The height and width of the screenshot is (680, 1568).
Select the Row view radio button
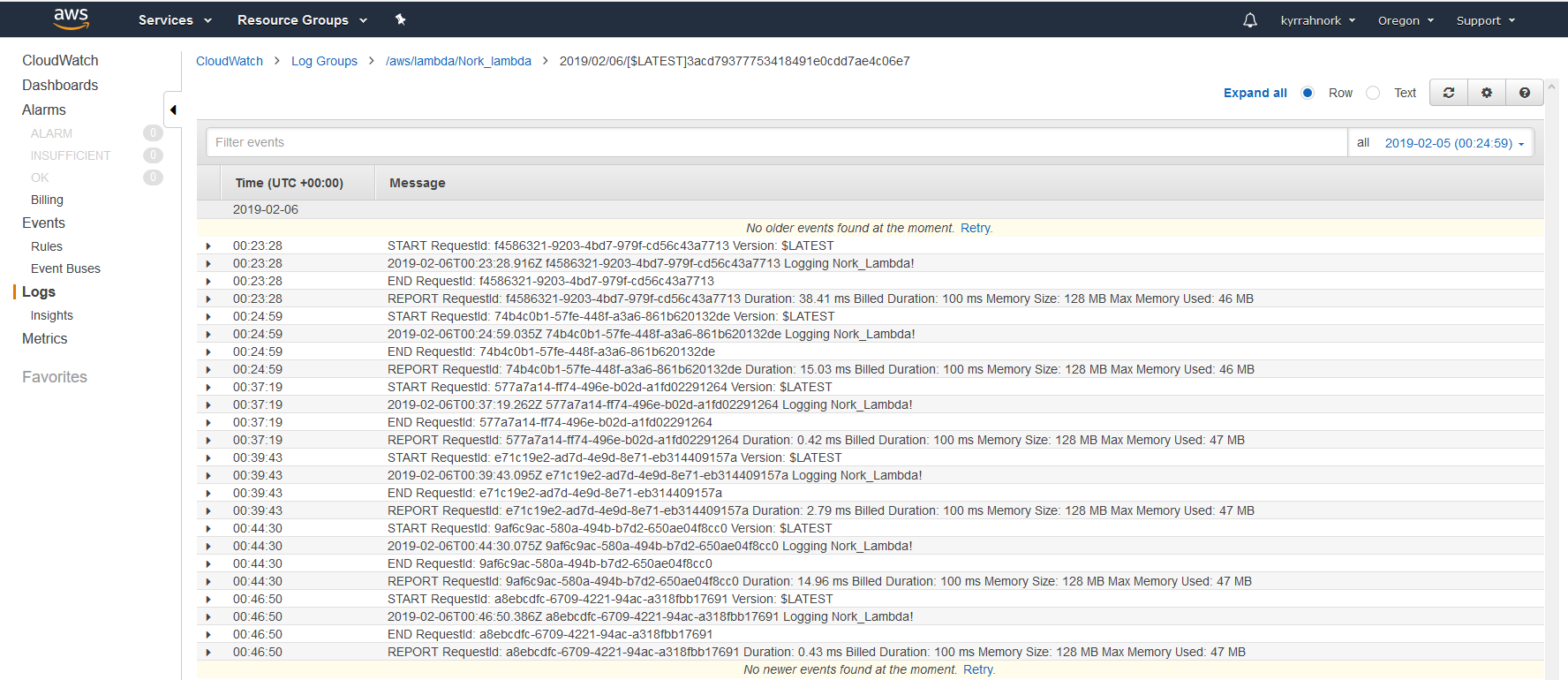coord(1308,93)
